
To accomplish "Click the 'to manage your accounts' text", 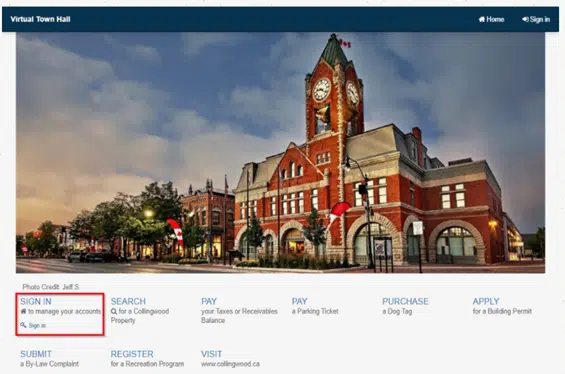I will click(x=64, y=311).
